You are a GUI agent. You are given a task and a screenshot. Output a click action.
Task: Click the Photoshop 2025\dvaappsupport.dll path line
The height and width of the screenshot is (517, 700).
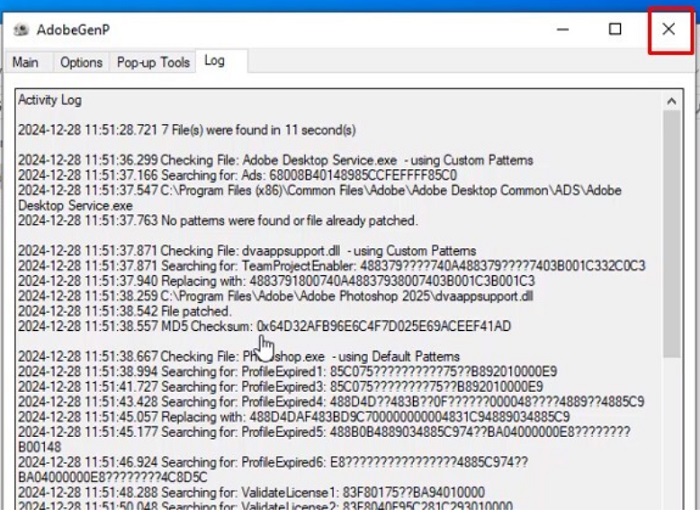point(276,296)
